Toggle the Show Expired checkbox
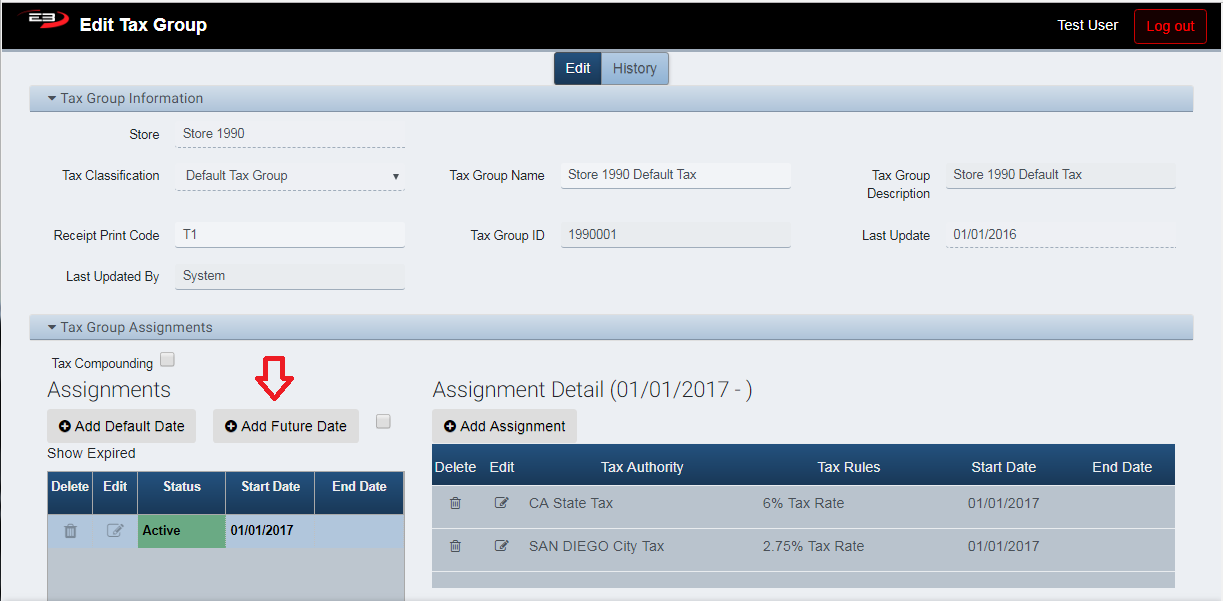Screen dimensions: 1223x601 point(383,422)
